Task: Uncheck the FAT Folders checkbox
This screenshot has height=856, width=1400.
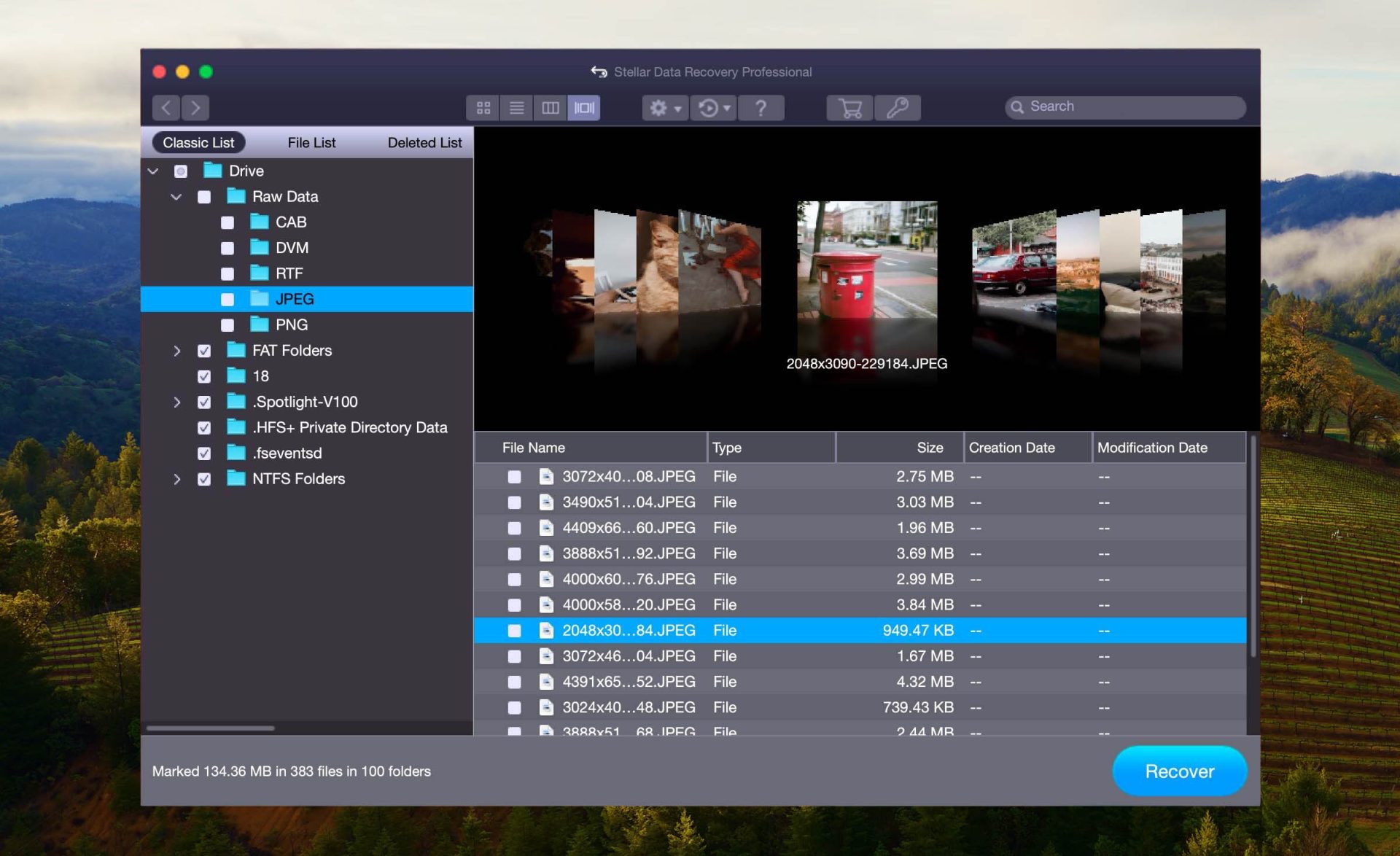Action: point(205,350)
